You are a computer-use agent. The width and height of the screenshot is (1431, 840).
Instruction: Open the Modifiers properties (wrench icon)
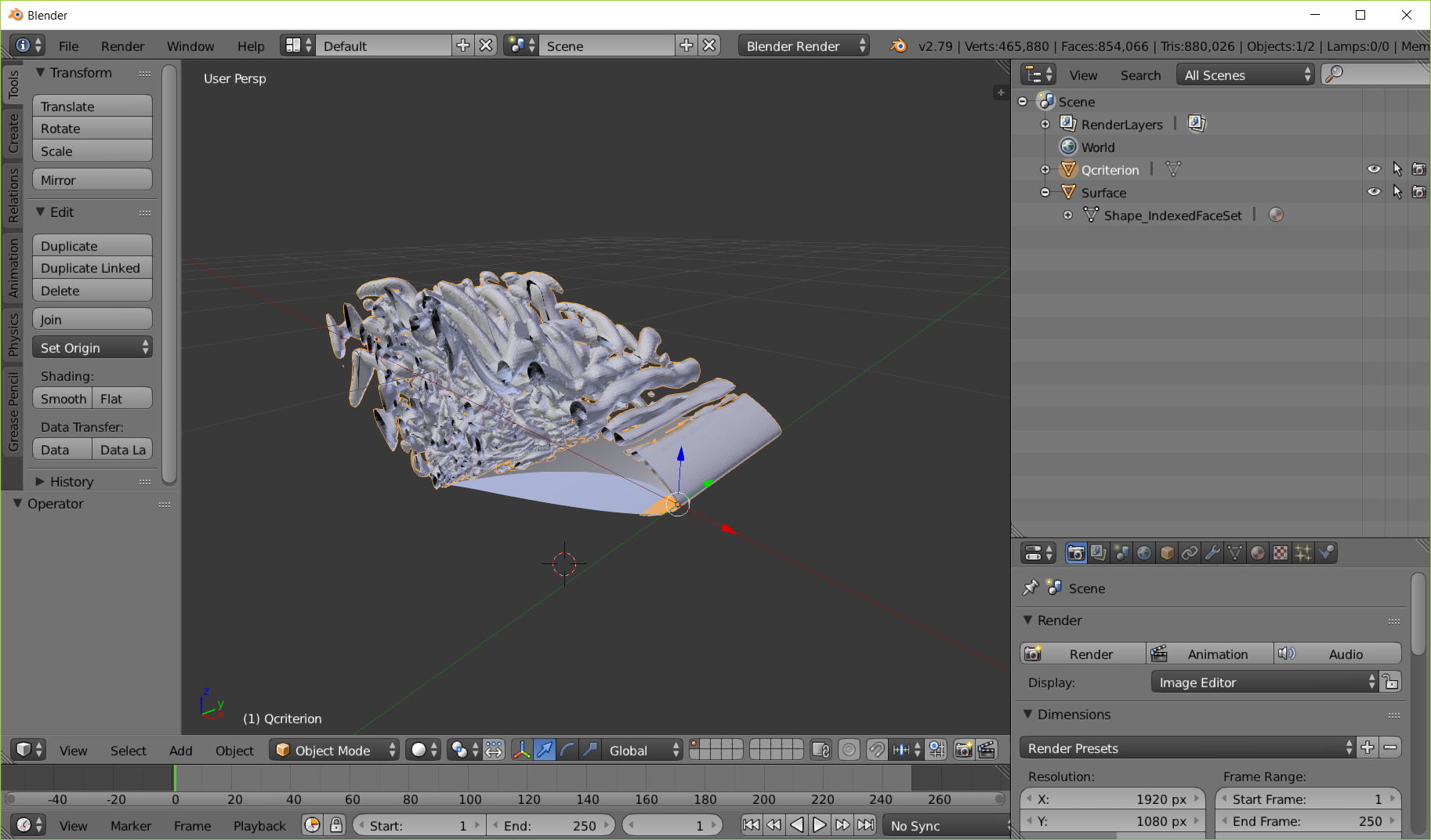tap(1212, 552)
